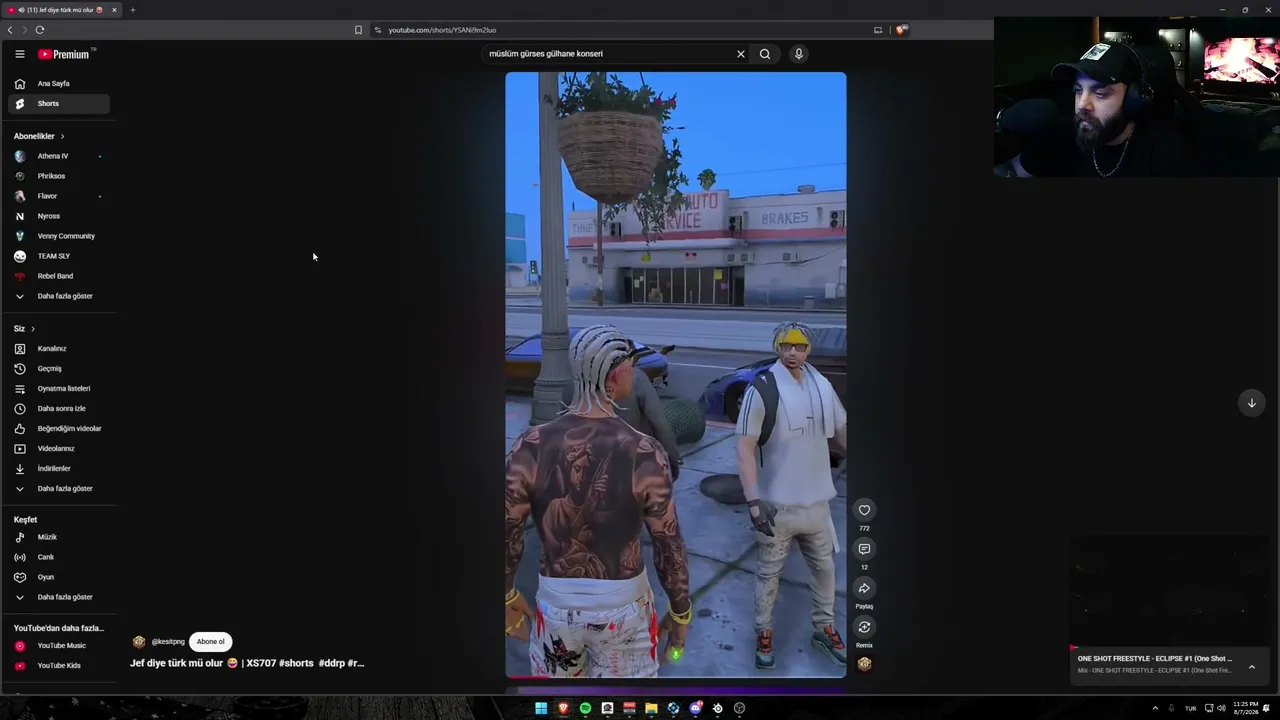The width and height of the screenshot is (1280, 720).
Task: Open the ONE SHOT FREESTYLE miniplayer title
Action: point(1155,659)
